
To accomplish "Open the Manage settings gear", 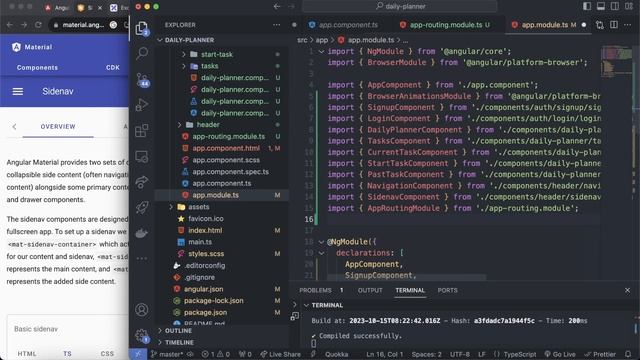I will pyautogui.click(x=142, y=336).
